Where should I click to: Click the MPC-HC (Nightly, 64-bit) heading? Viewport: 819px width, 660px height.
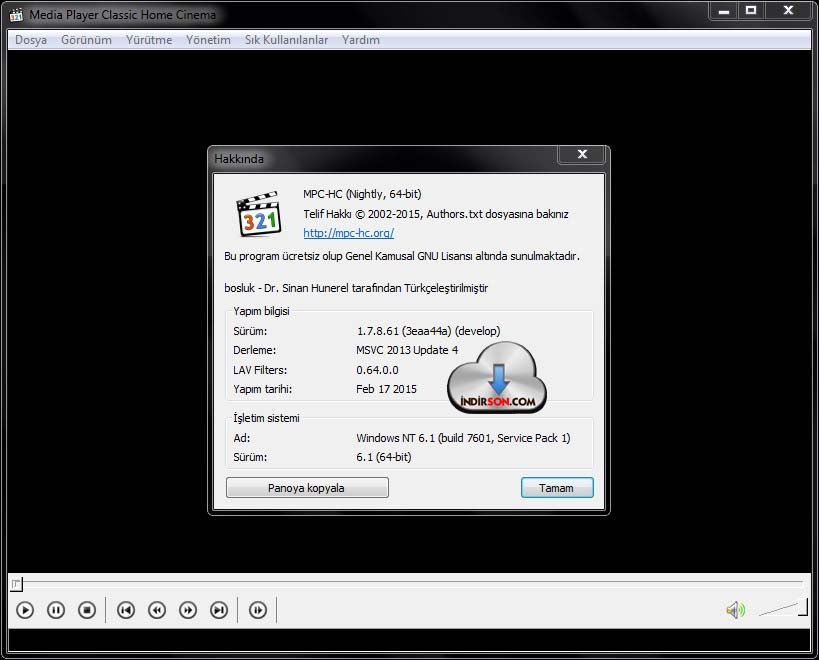coord(362,194)
